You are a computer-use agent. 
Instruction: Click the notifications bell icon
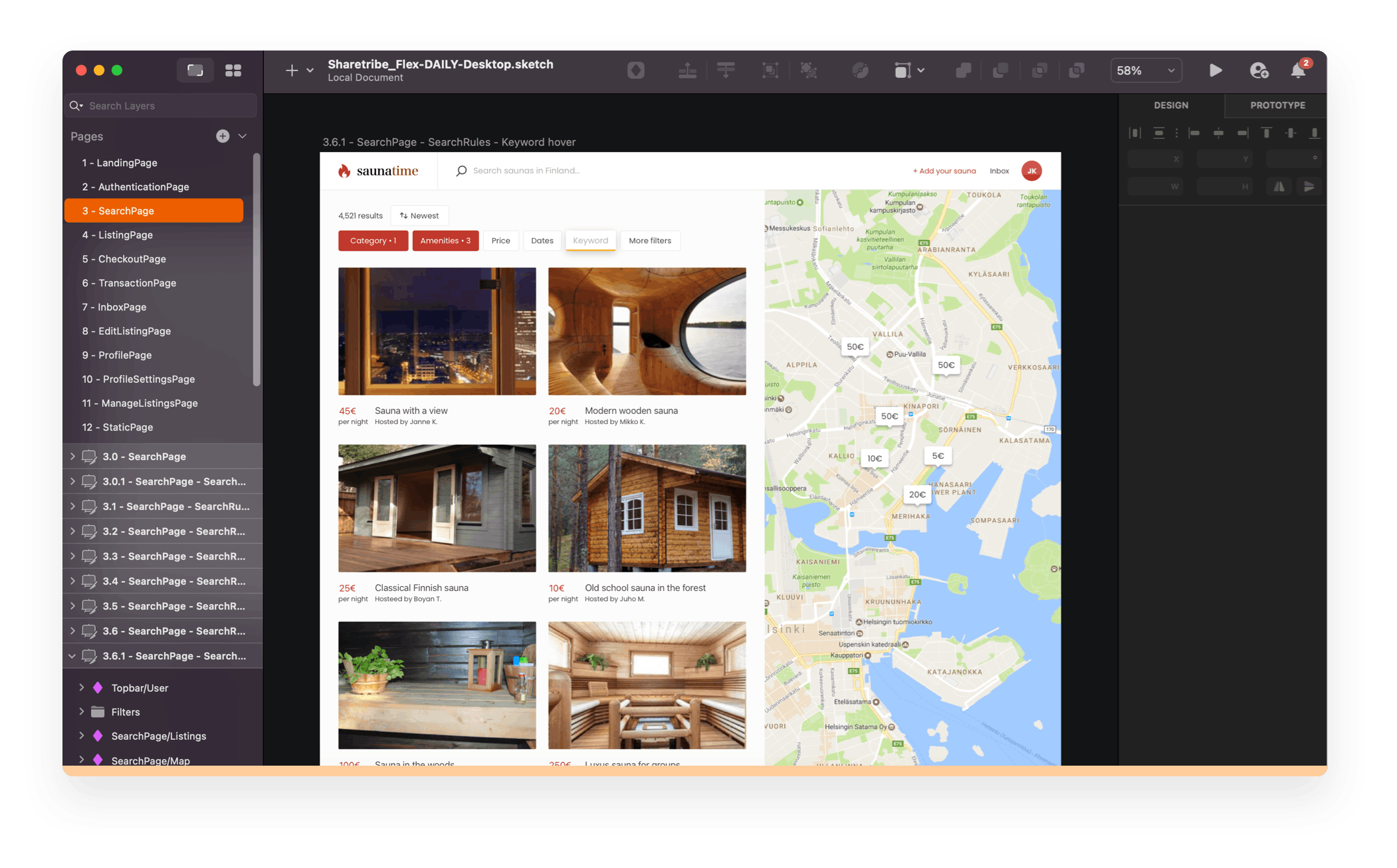[1297, 70]
